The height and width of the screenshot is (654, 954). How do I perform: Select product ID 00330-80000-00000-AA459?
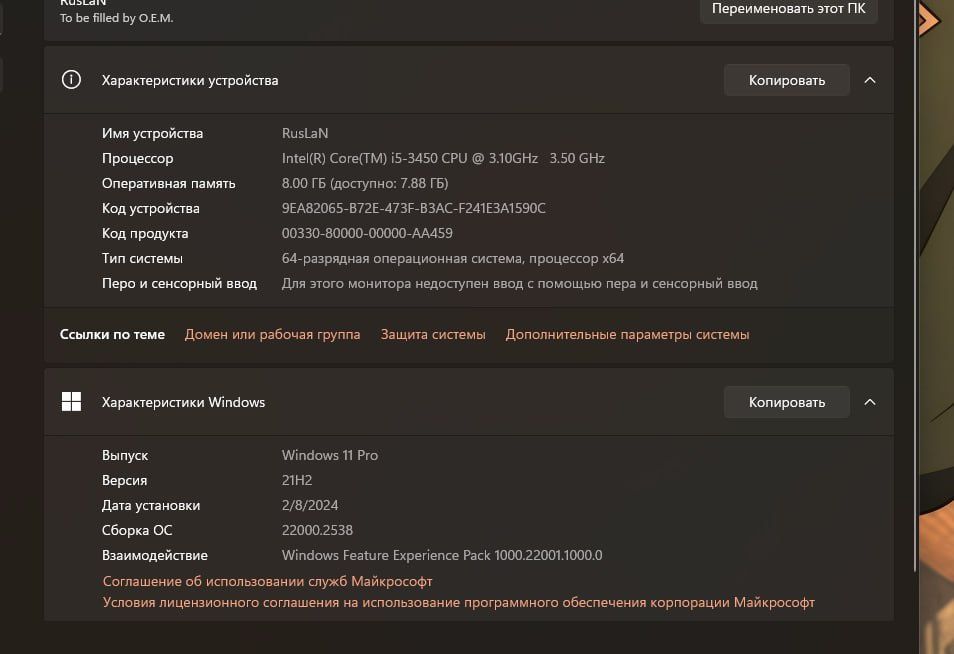coord(367,233)
